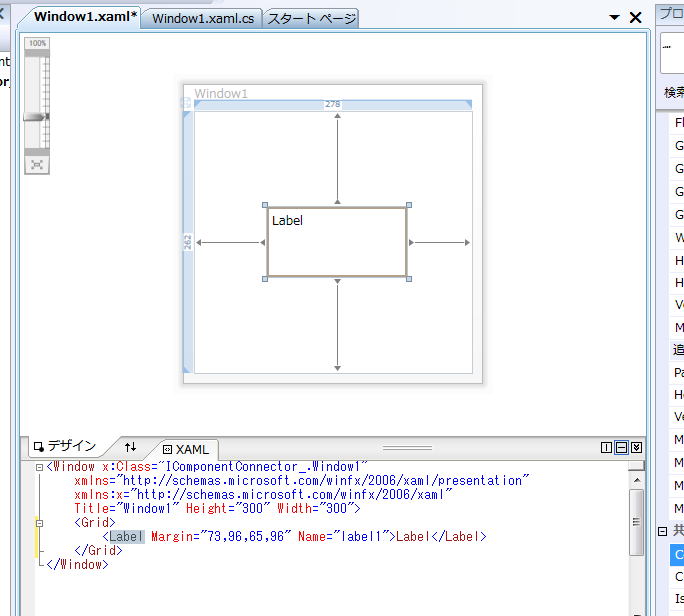Click the 100% zoom label

pyautogui.click(x=37, y=43)
